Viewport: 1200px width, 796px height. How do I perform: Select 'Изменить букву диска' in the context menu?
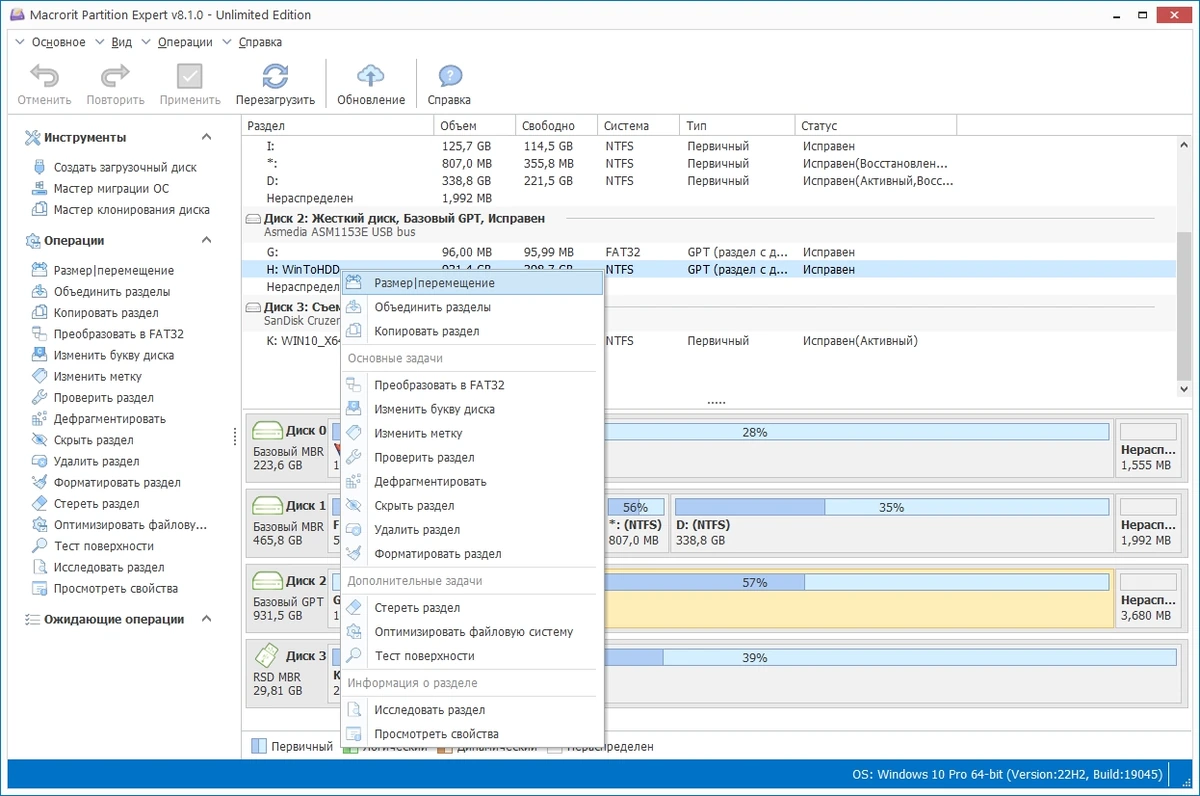pyautogui.click(x=472, y=409)
